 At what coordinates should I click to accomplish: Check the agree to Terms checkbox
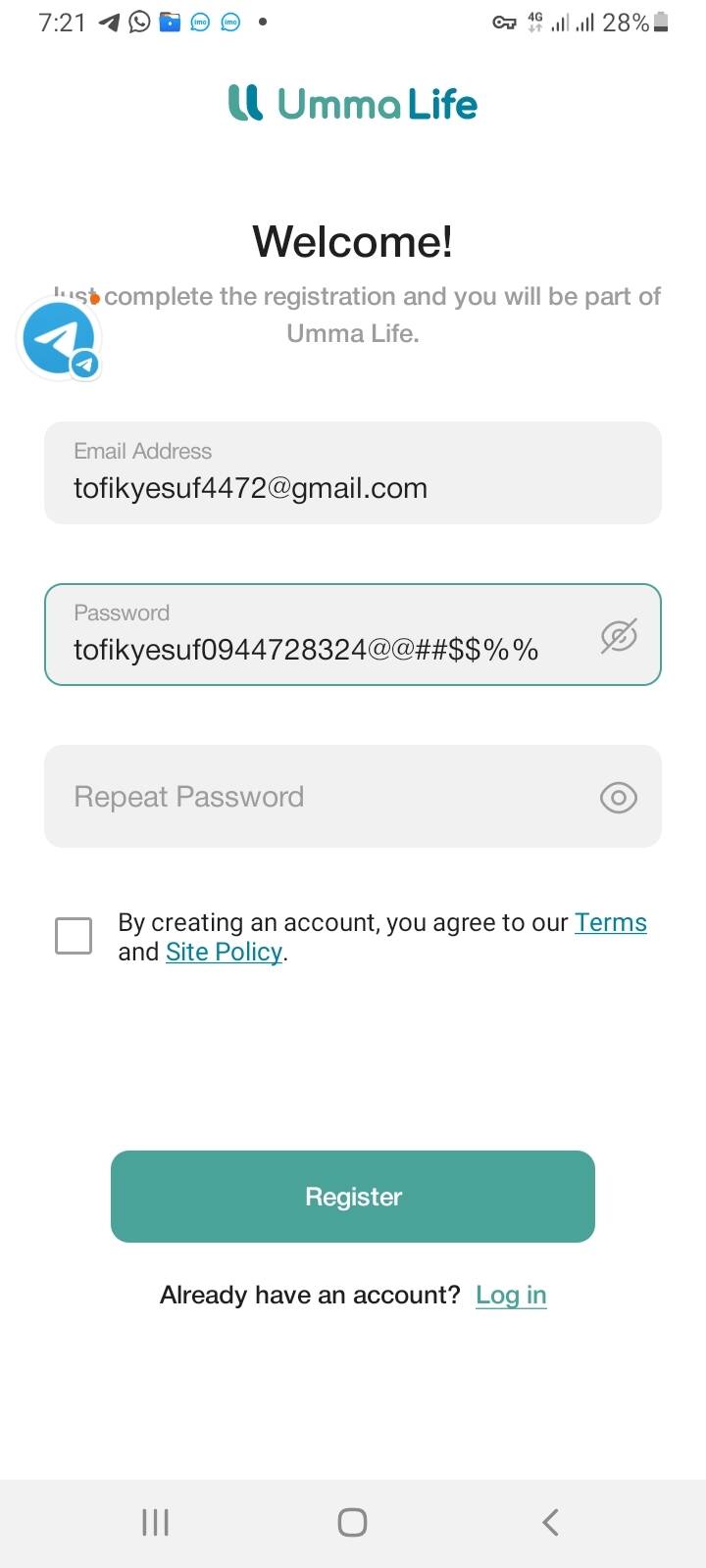(x=74, y=936)
